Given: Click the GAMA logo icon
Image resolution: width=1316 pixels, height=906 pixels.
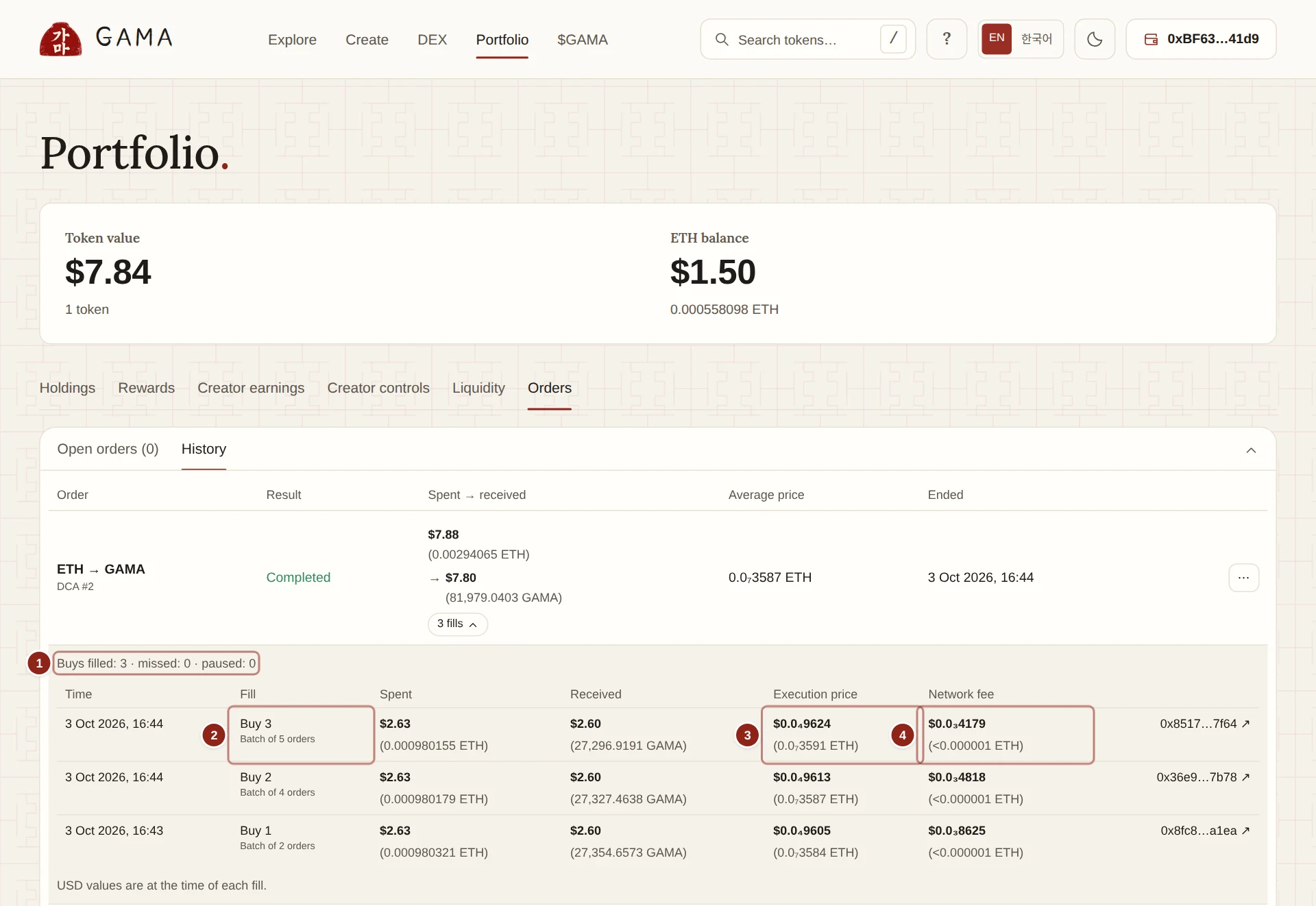Looking at the screenshot, I should (x=61, y=39).
